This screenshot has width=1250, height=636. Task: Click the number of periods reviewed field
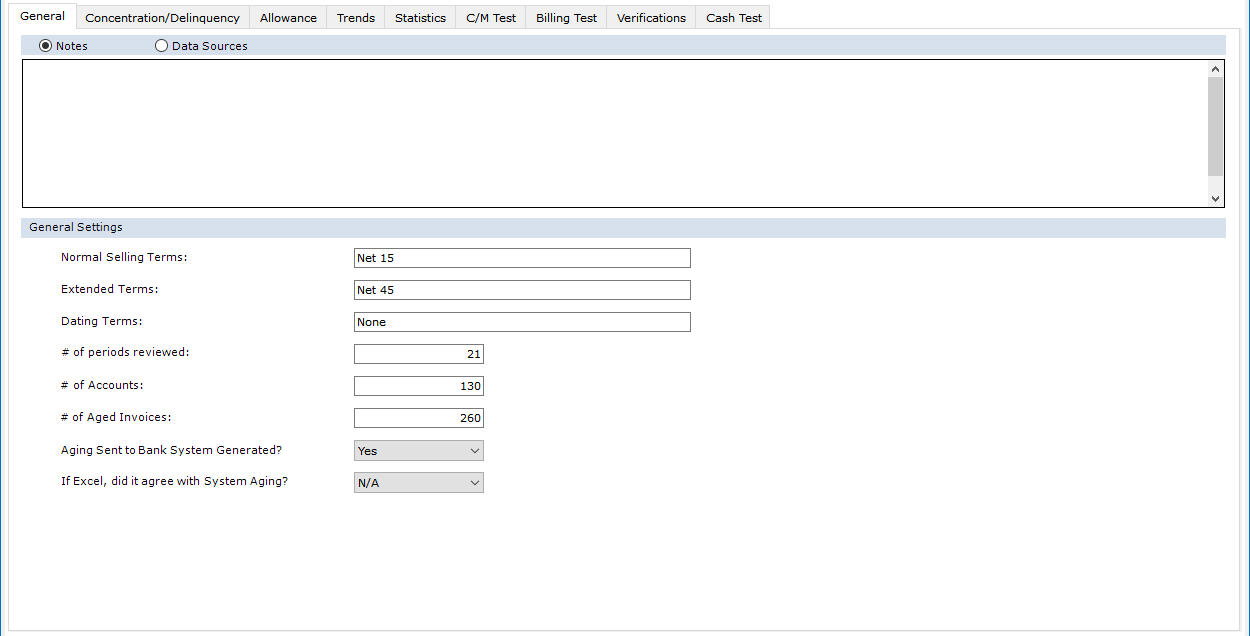click(419, 354)
